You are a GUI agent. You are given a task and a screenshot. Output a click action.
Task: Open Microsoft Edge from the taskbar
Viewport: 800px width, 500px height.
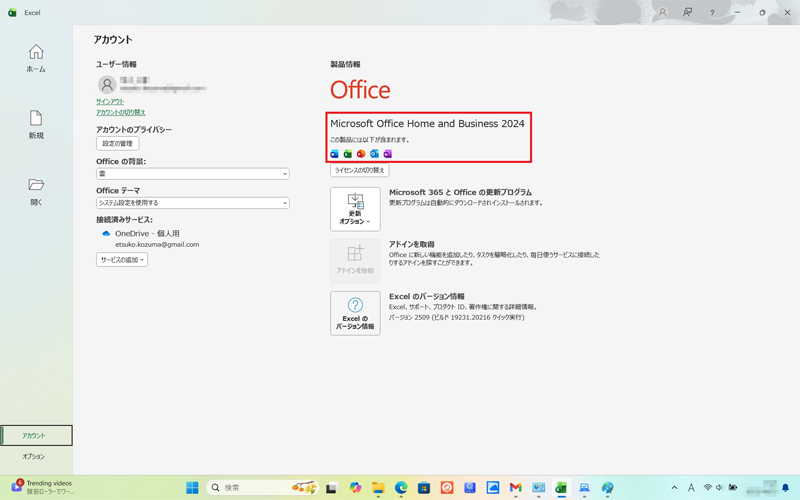pyautogui.click(x=401, y=488)
